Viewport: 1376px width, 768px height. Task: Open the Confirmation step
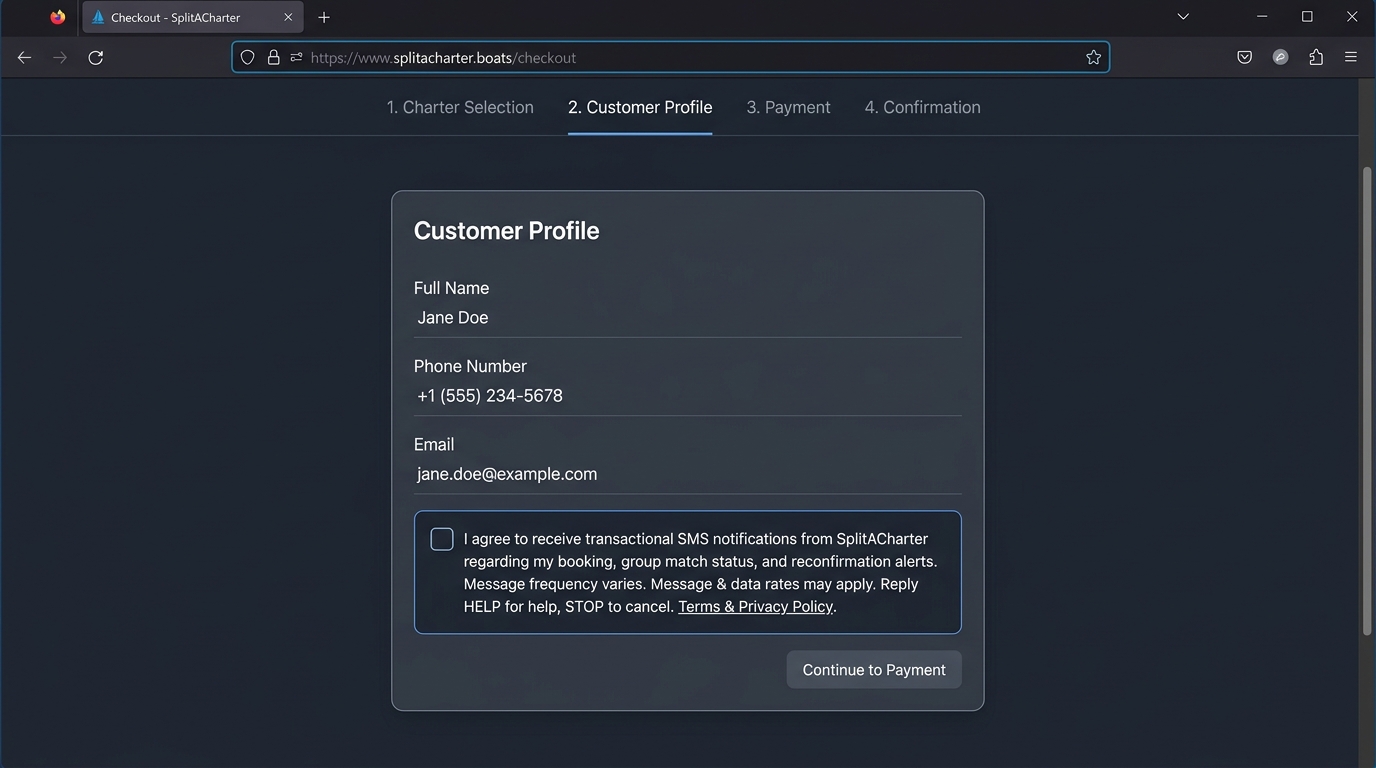pos(922,107)
